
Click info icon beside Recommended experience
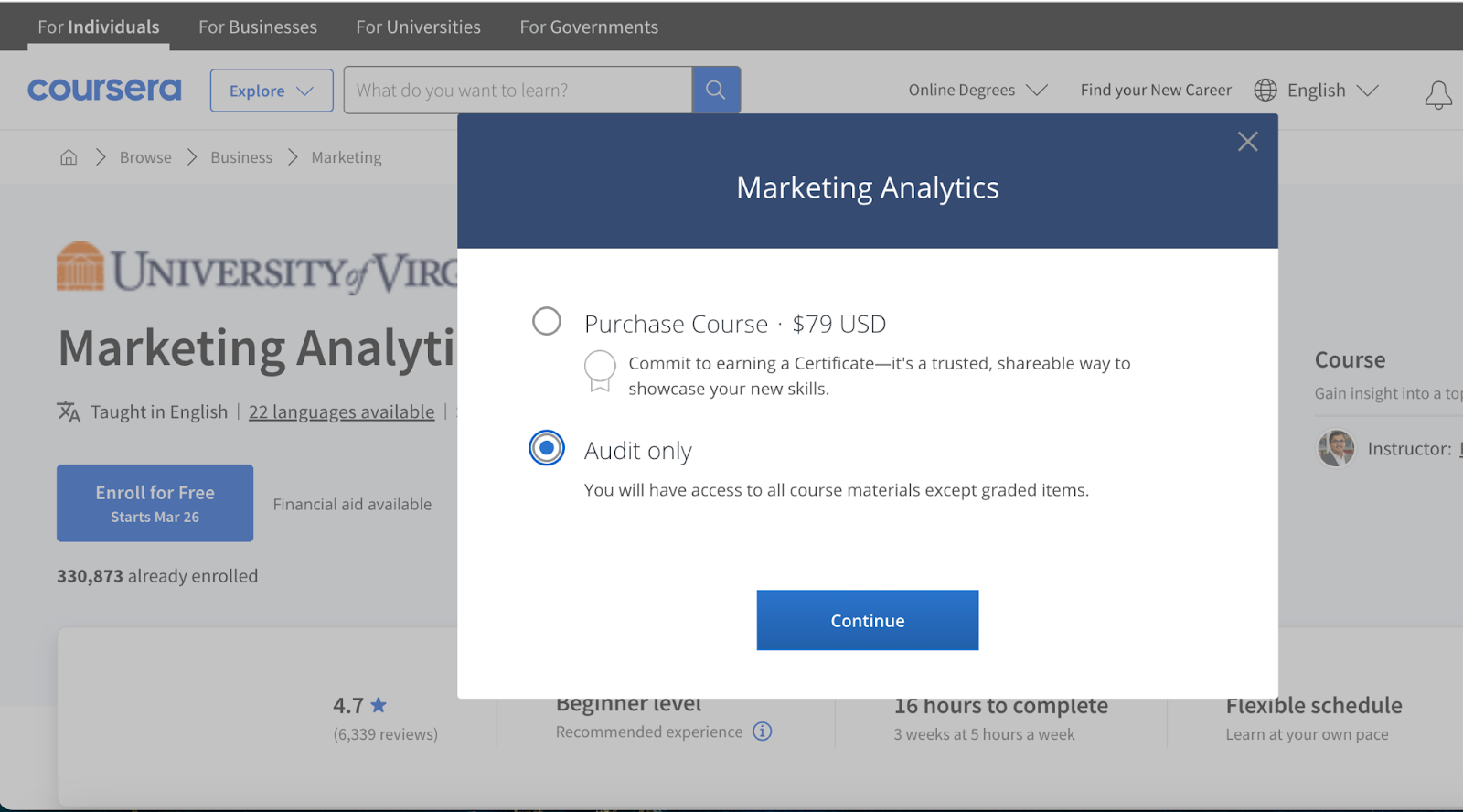click(763, 732)
